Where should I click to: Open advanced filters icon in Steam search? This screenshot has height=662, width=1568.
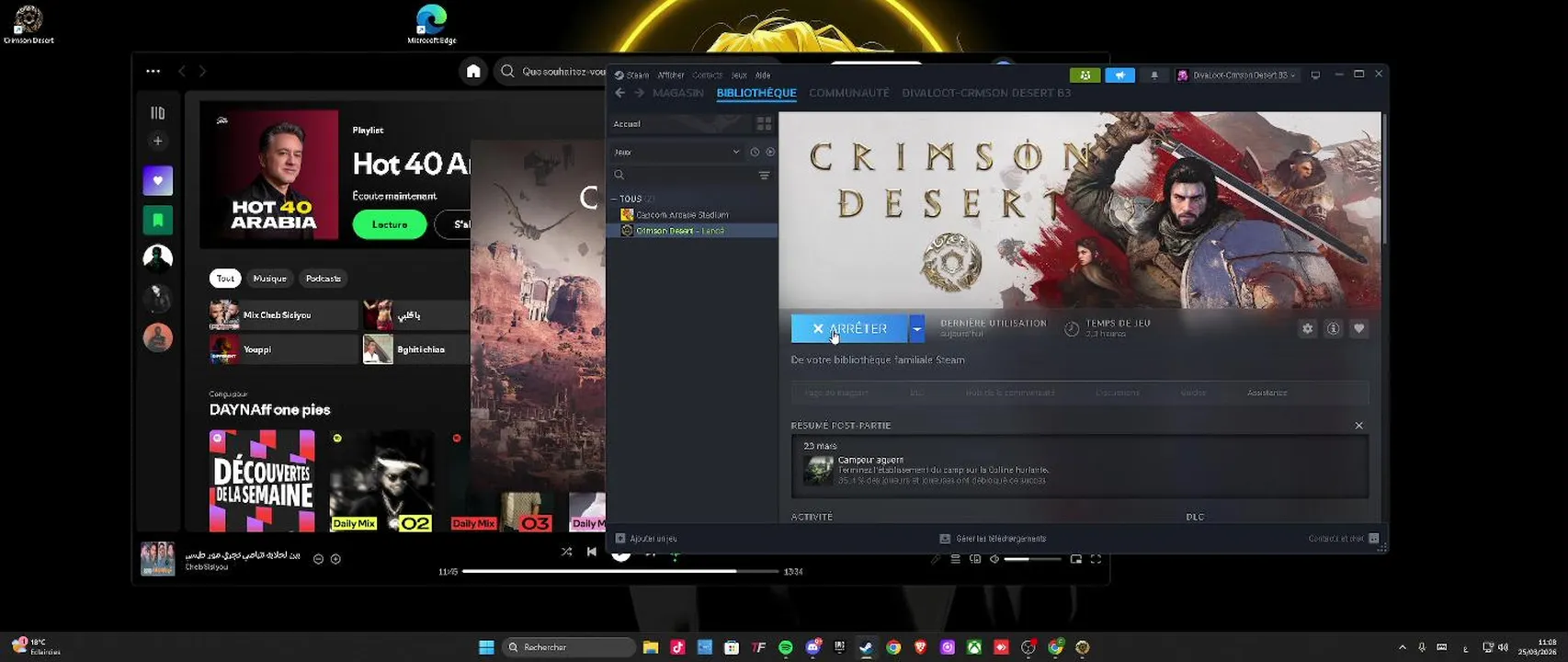coord(764,175)
